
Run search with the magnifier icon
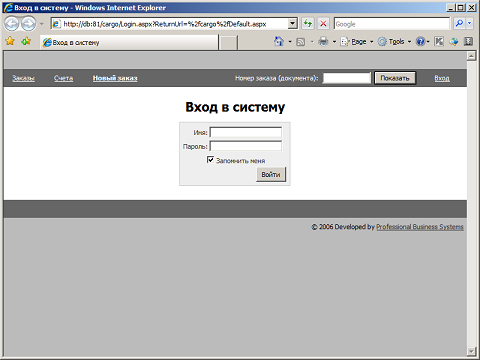459,24
